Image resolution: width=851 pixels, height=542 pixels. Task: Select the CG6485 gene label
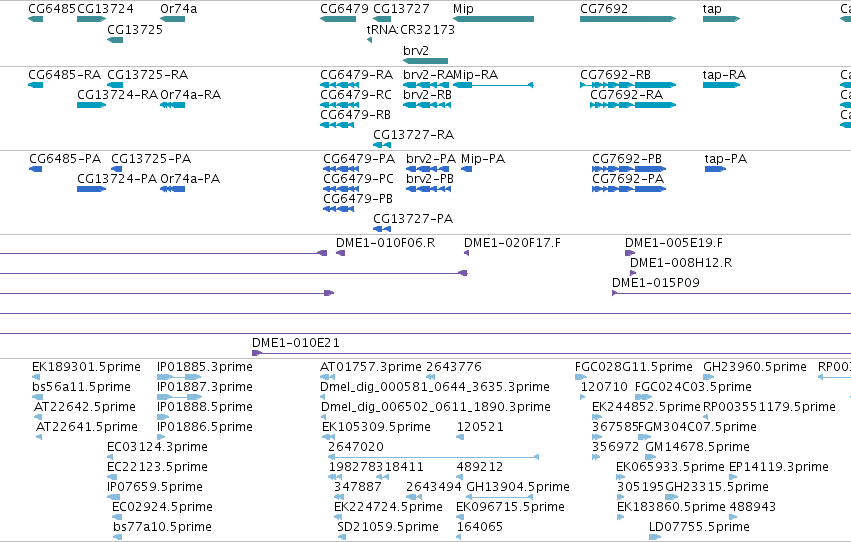click(52, 9)
